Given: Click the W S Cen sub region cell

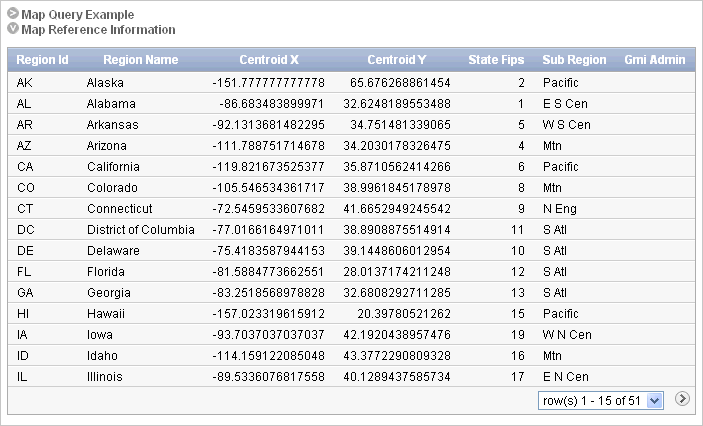Looking at the screenshot, I should click(567, 125).
